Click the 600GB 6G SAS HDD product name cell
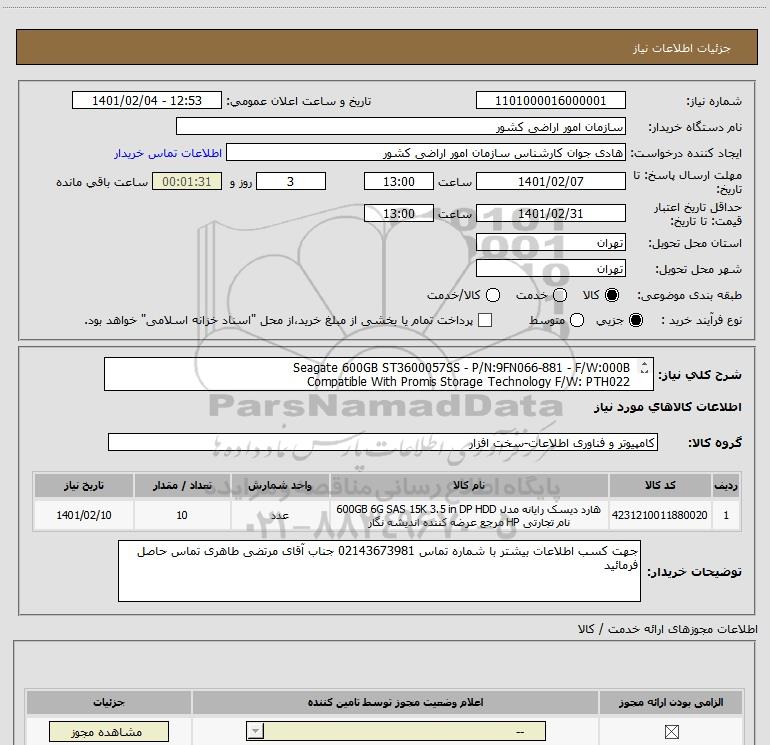The width and height of the screenshot is (770, 745). coord(469,515)
